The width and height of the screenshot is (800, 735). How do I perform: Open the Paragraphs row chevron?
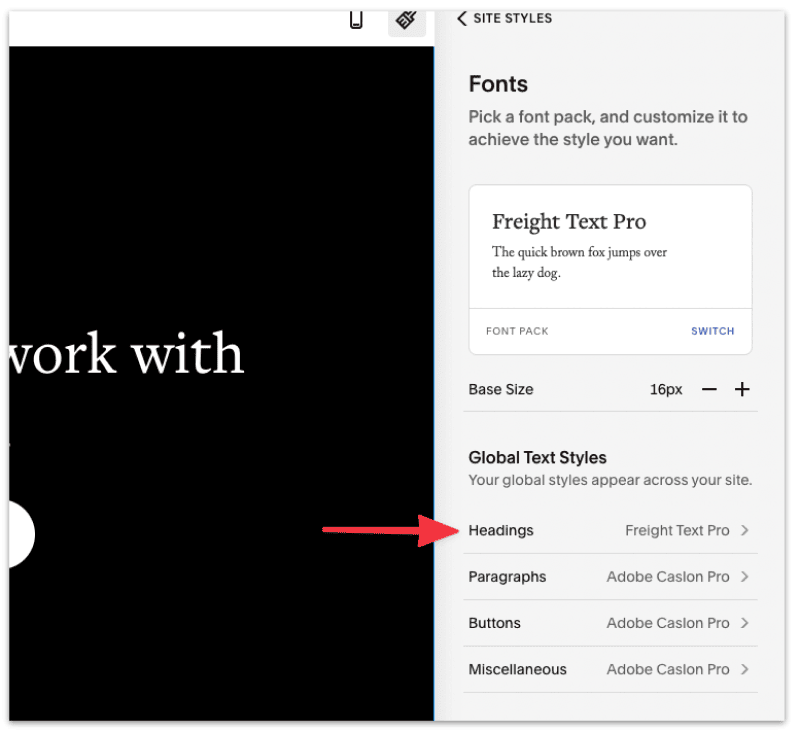pos(747,577)
